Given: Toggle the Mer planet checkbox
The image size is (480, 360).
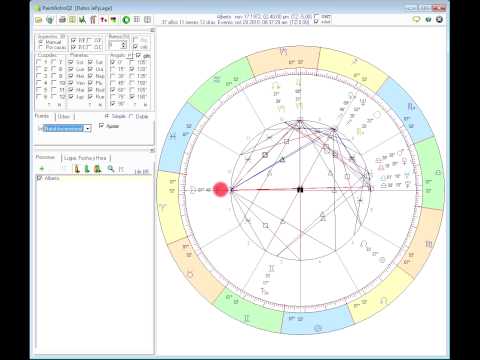Looking at the screenshot, I should [x=71, y=76].
